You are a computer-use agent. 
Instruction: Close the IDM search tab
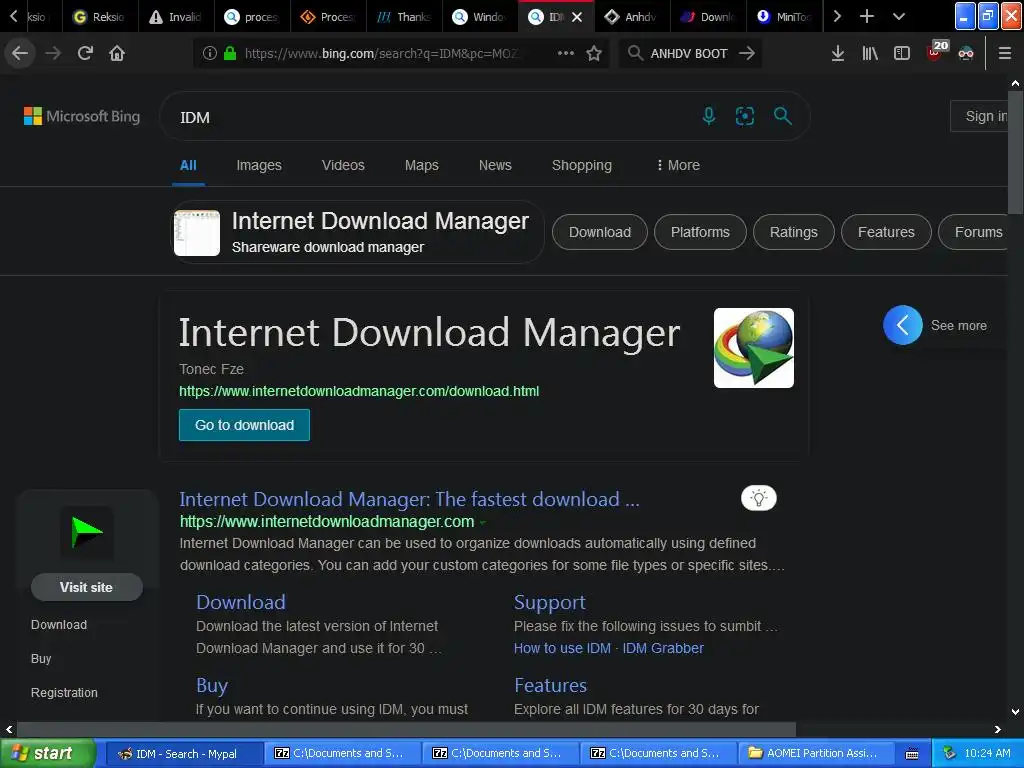click(x=577, y=17)
